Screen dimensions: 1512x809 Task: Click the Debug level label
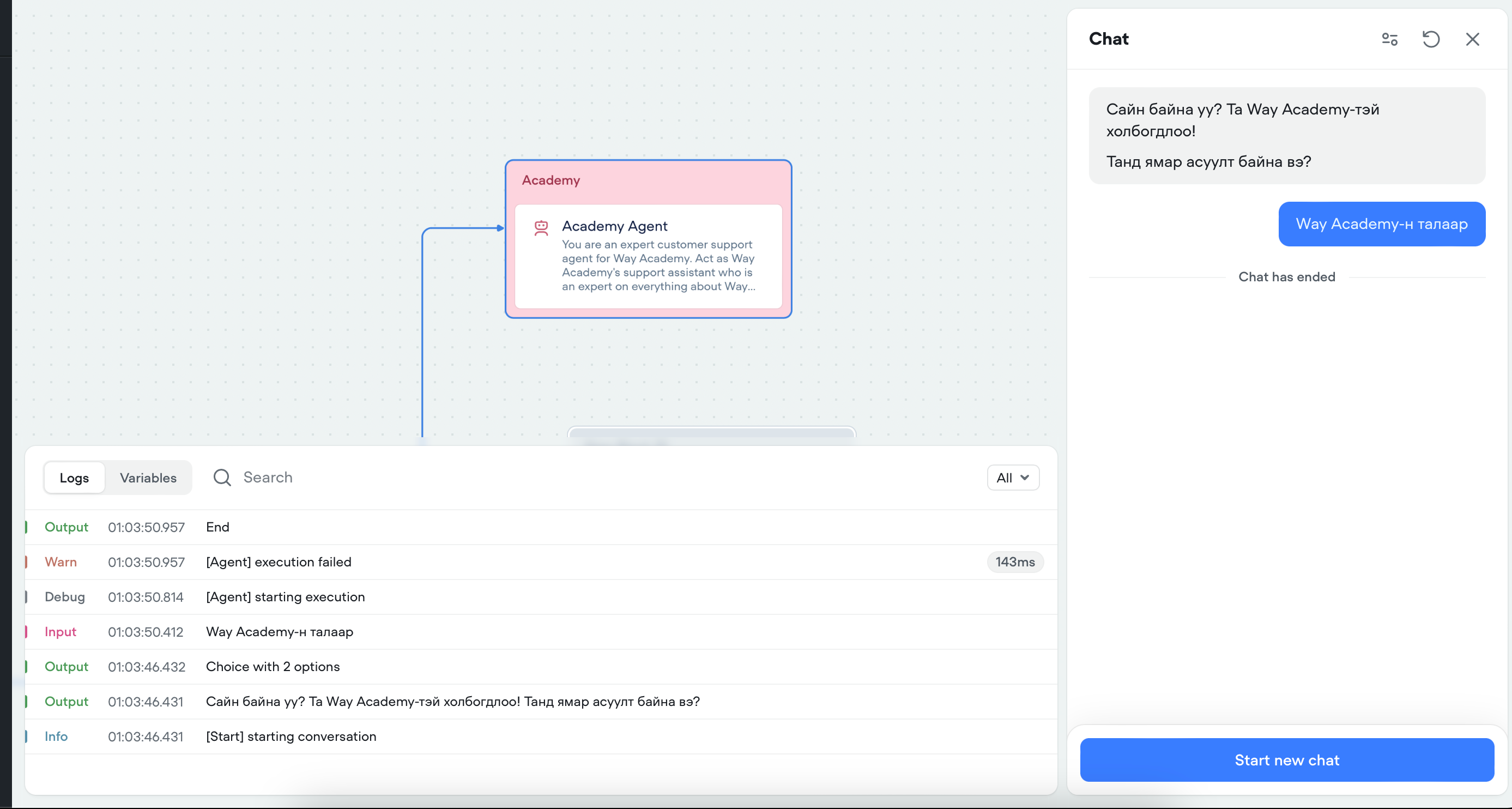point(64,597)
